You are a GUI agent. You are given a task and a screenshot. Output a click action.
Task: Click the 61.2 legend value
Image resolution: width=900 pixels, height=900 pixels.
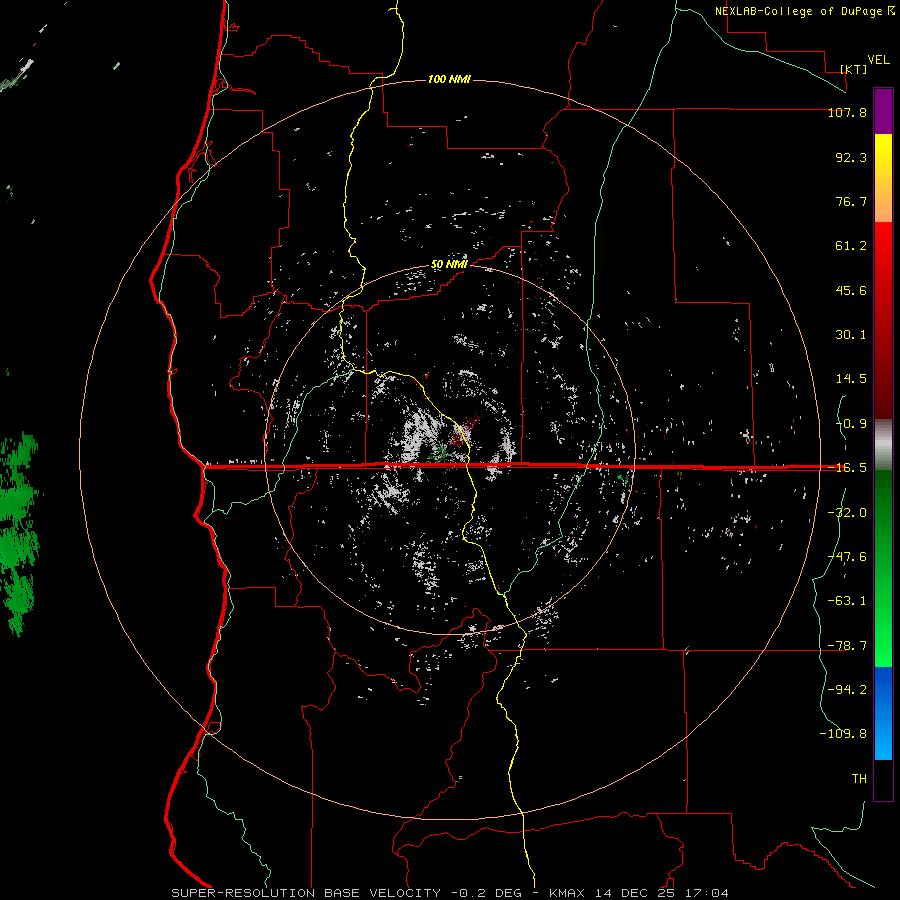[851, 246]
